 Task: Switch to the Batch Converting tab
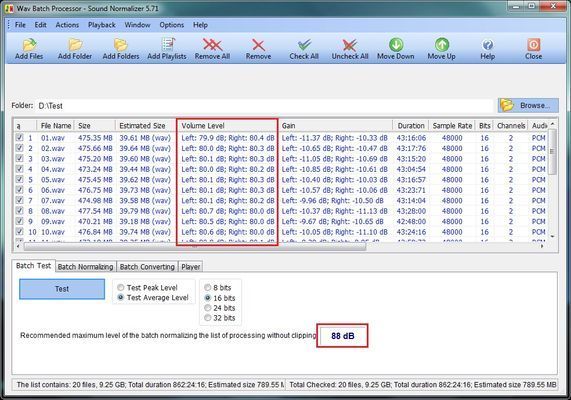point(147,267)
